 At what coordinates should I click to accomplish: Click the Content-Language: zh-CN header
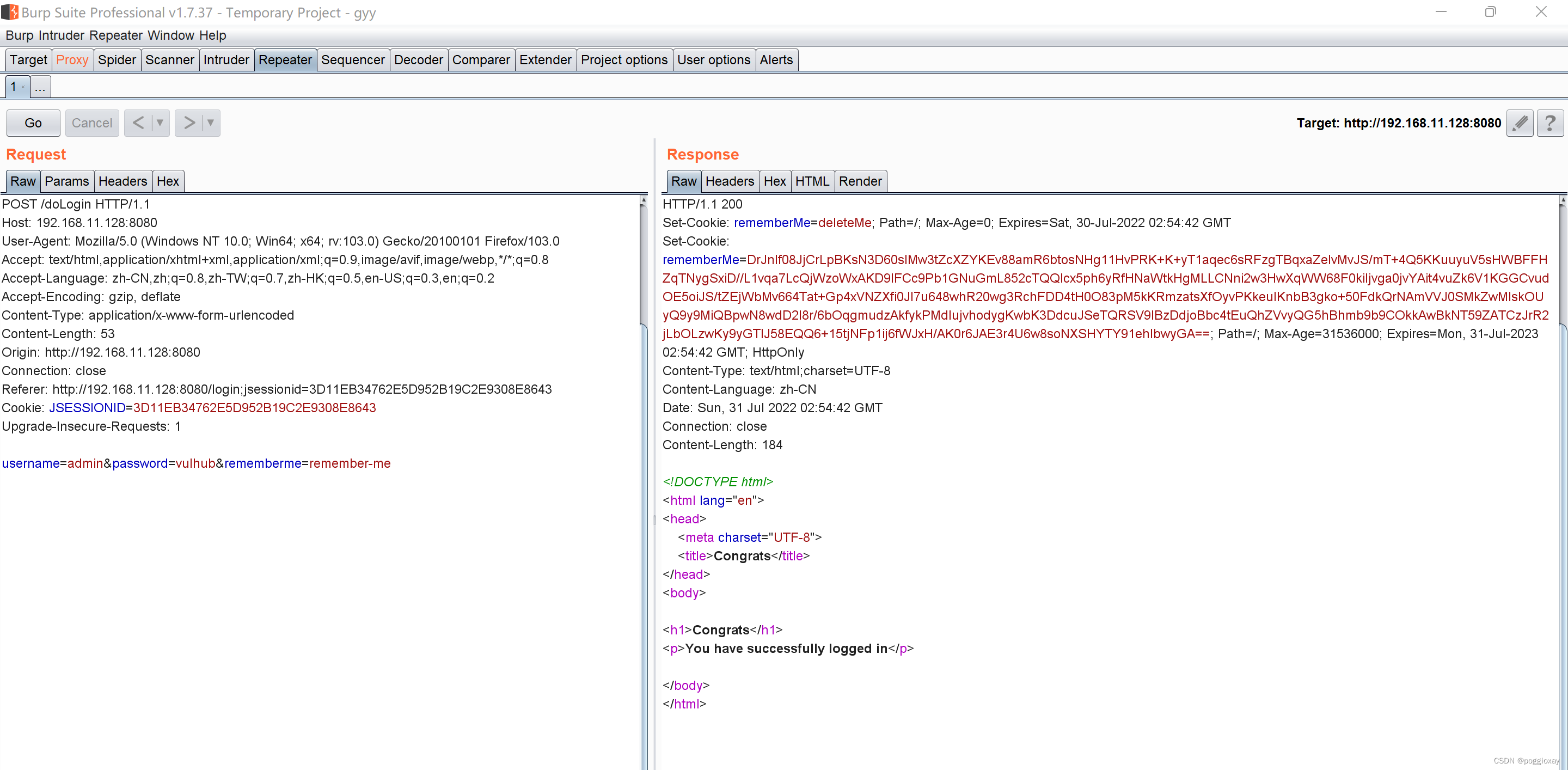[x=739, y=389]
